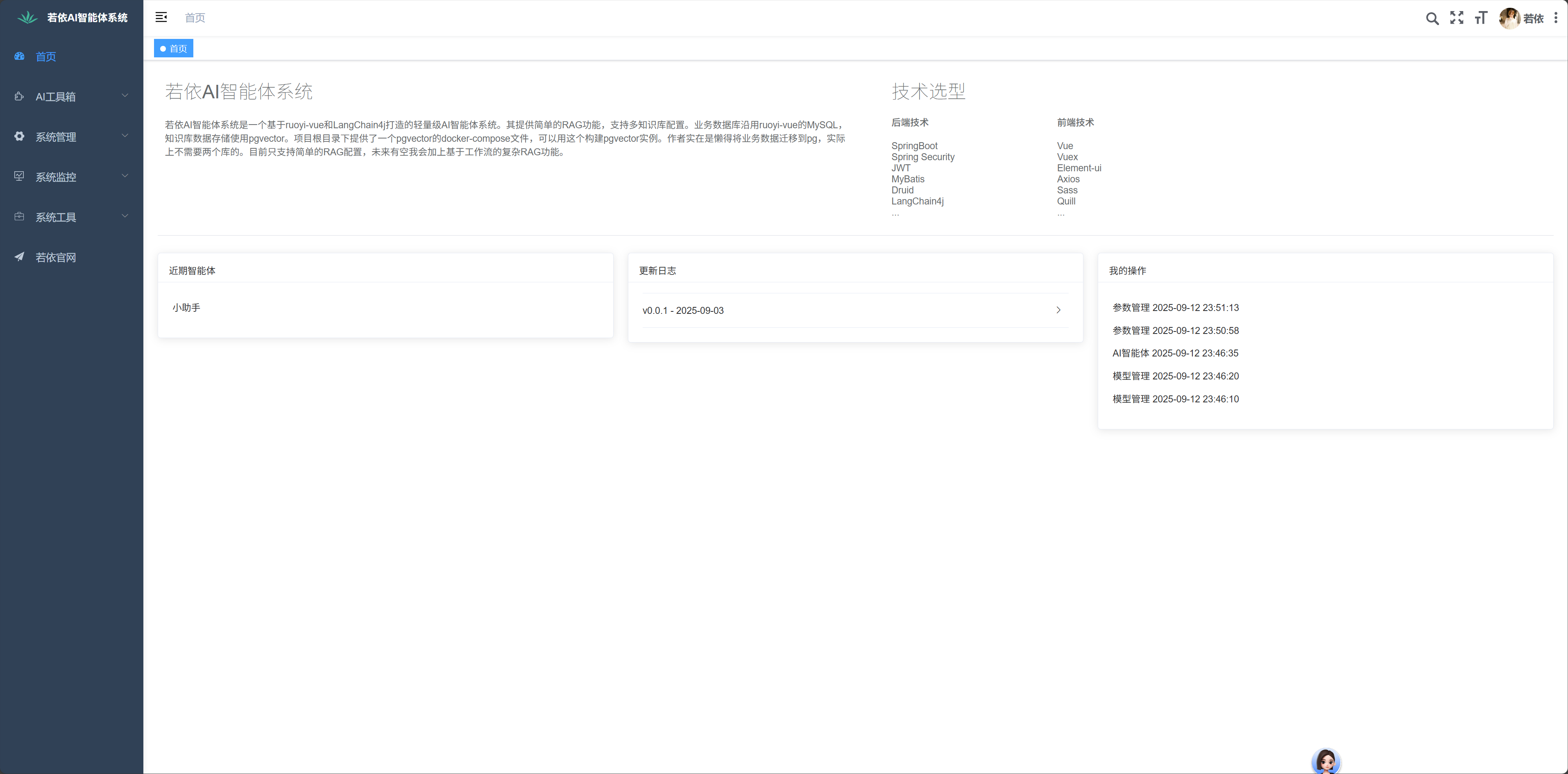Click the paper plane 若依官网 icon
This screenshot has height=774, width=1568.
click(x=20, y=257)
